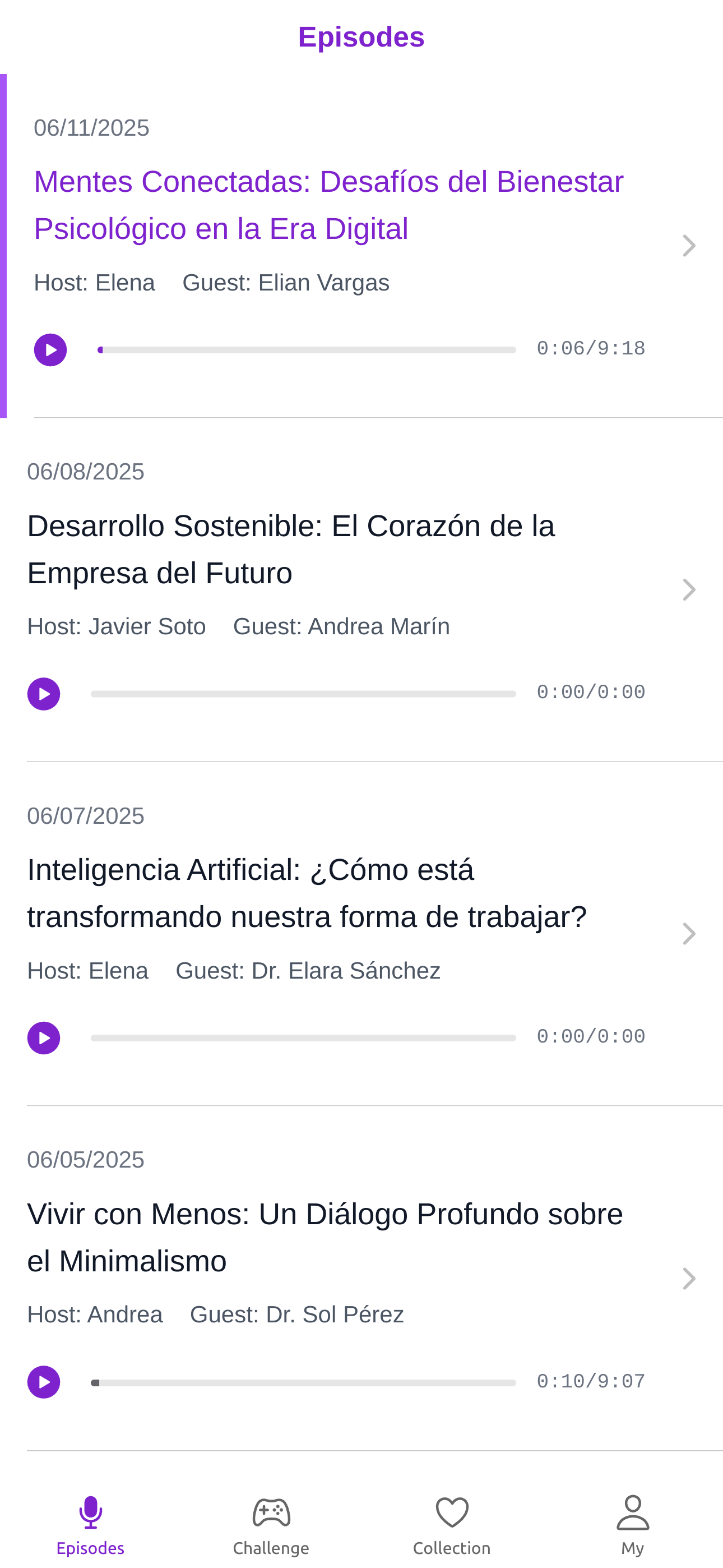Screen dimensions: 723x1568
Task: Play the Desarrollo Sostenible episode
Action: 44,694
